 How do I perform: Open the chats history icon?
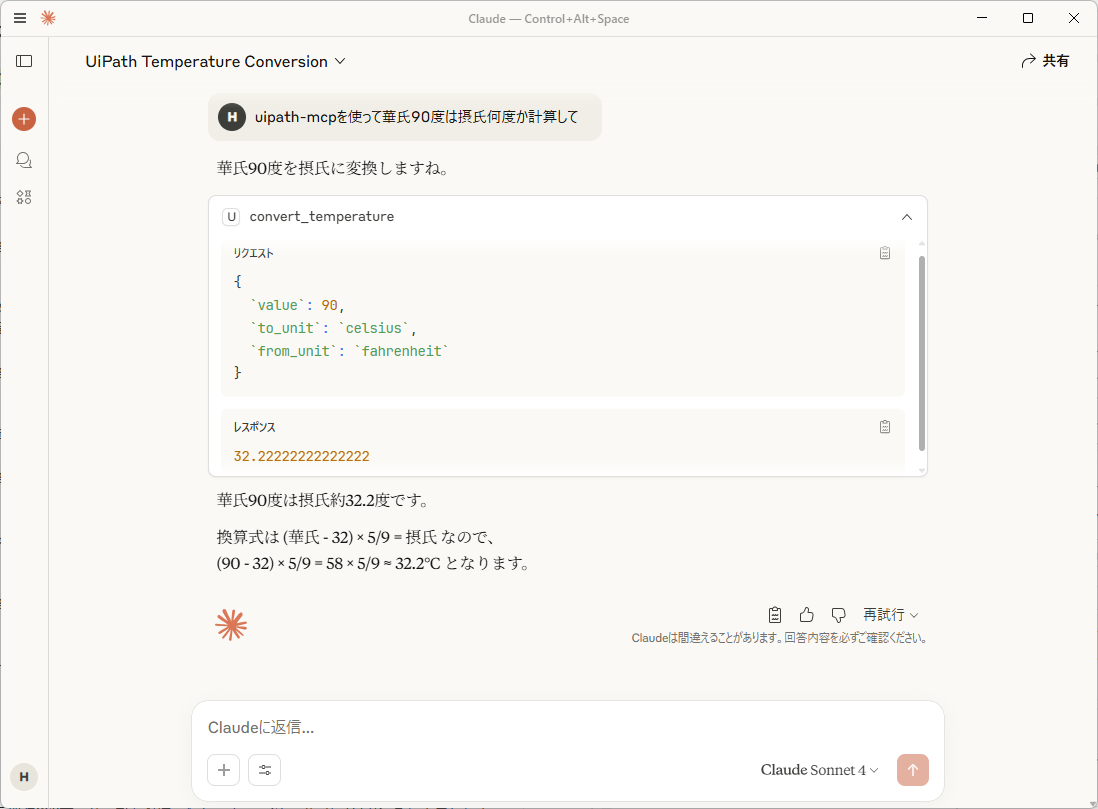[24, 160]
